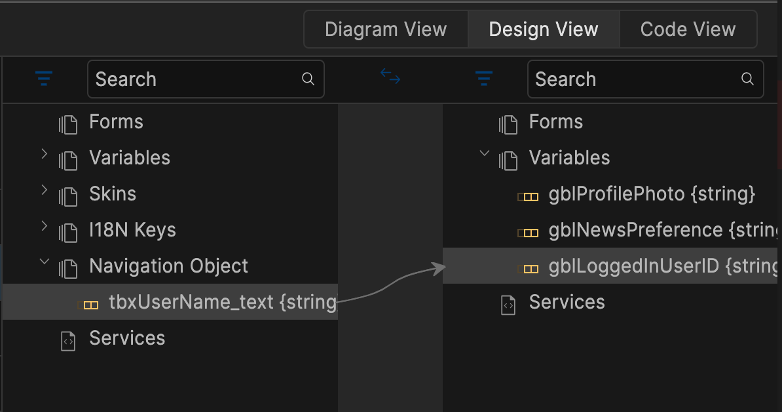Click the left panel filter icon
The height and width of the screenshot is (412, 782).
(x=44, y=79)
